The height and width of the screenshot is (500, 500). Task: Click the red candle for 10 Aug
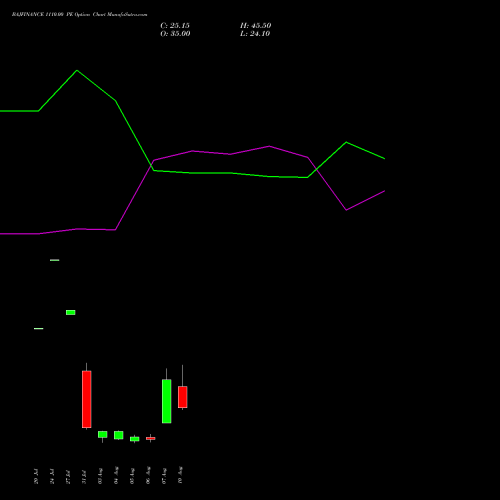click(183, 397)
